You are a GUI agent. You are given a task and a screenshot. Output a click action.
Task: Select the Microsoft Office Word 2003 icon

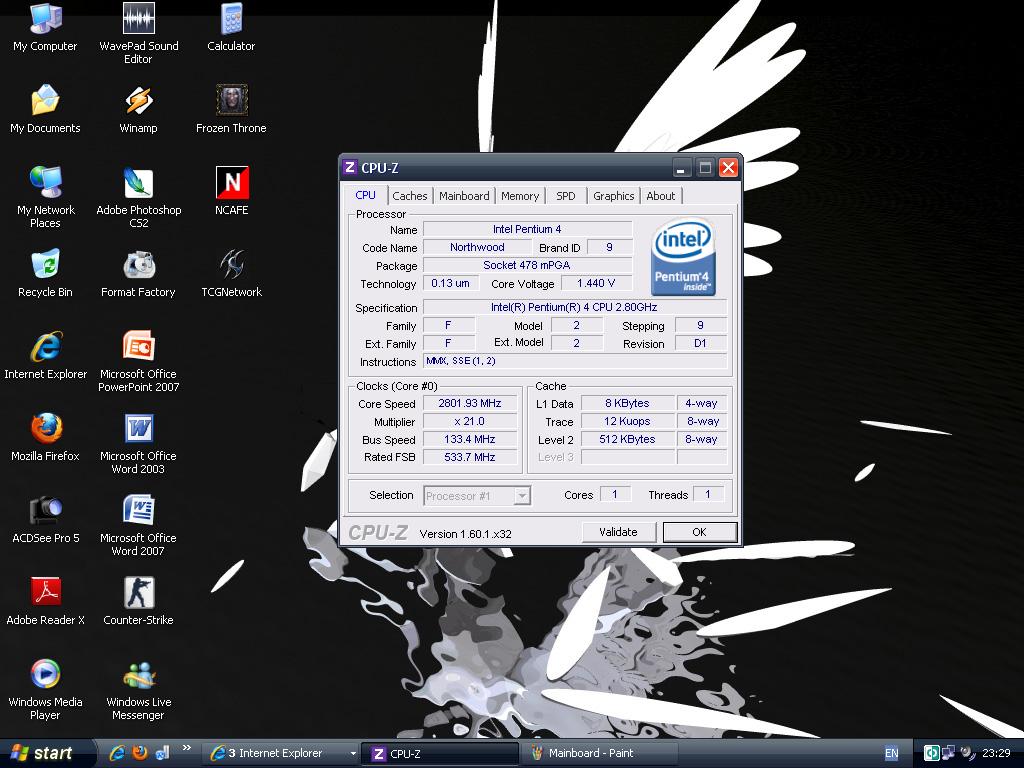pyautogui.click(x=138, y=443)
